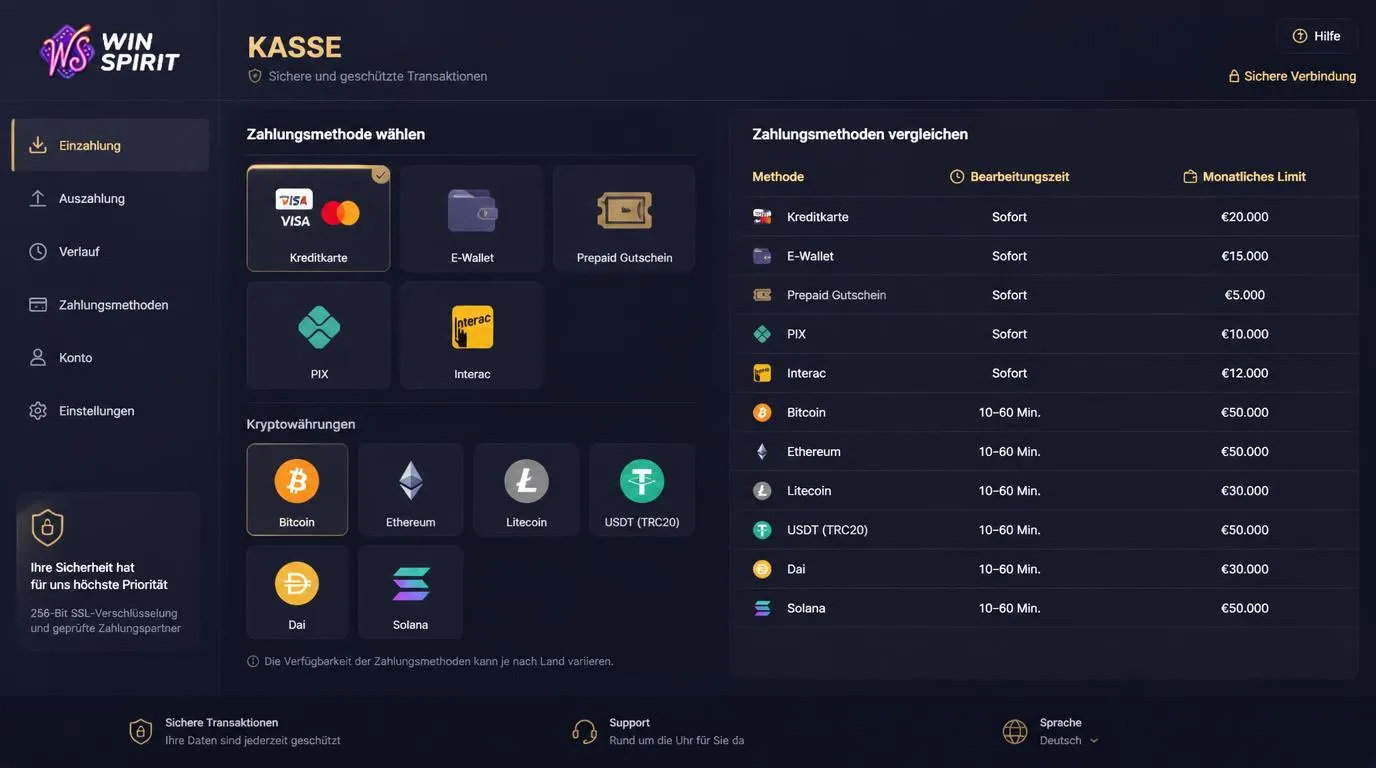Image resolution: width=1376 pixels, height=768 pixels.
Task: Select the Kreditkarte payment method card
Action: pos(318,218)
